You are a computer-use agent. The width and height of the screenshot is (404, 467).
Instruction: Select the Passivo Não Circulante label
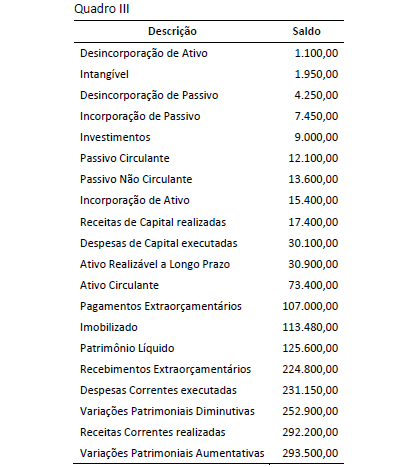coord(136,179)
